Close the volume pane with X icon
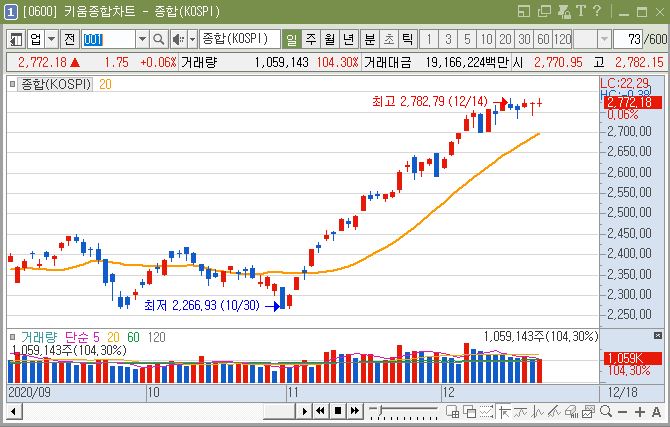Viewport: 670px width, 427px height. (658, 336)
